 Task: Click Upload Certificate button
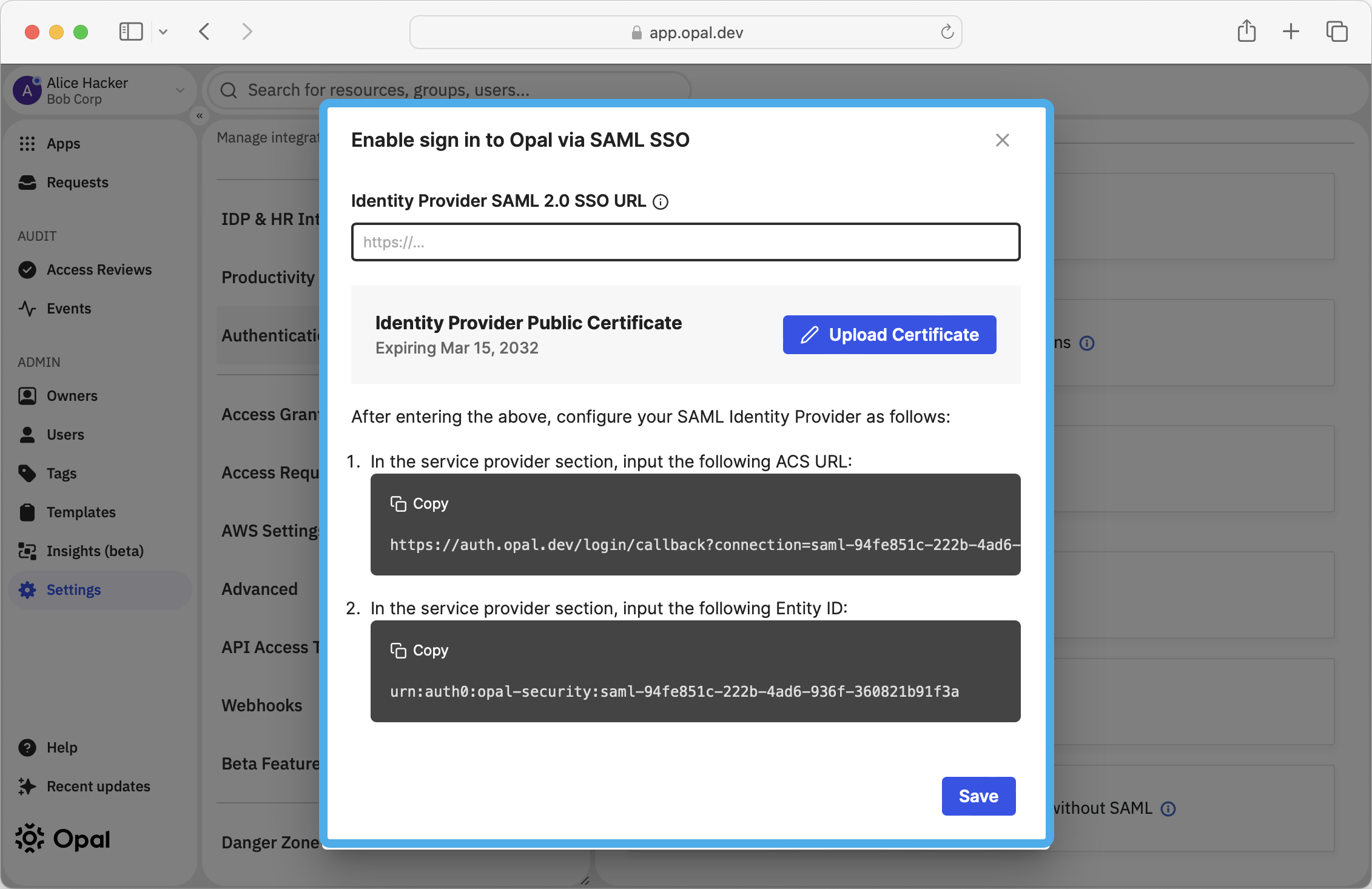(889, 335)
